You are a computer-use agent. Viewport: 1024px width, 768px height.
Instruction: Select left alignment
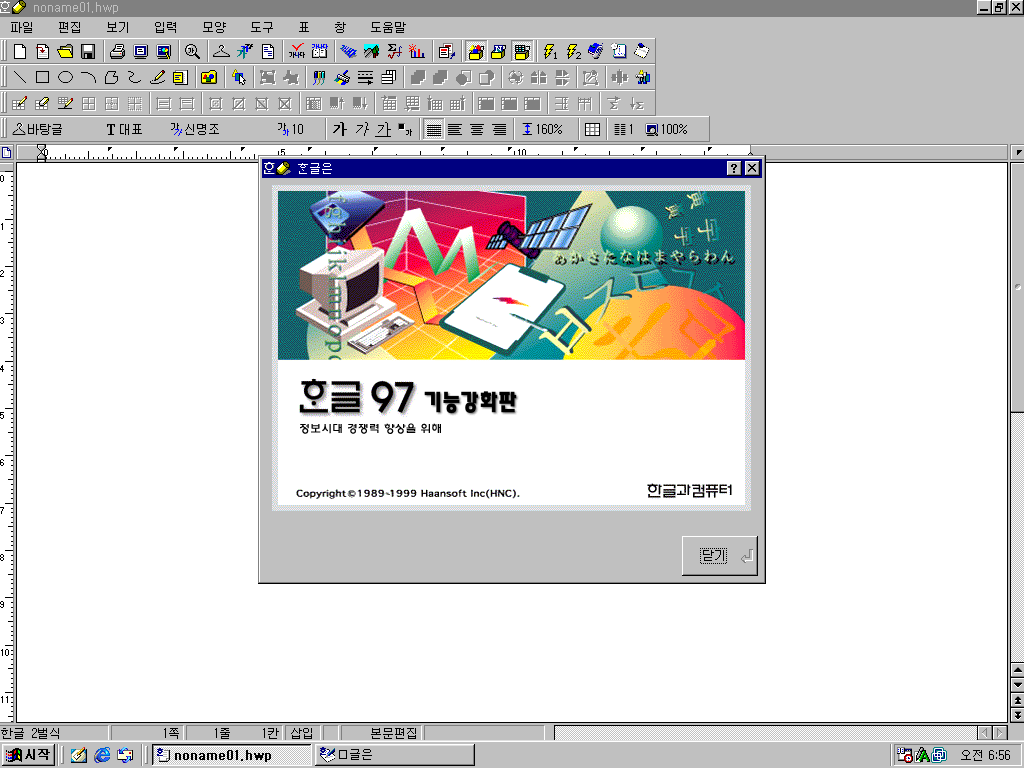[x=455, y=129]
